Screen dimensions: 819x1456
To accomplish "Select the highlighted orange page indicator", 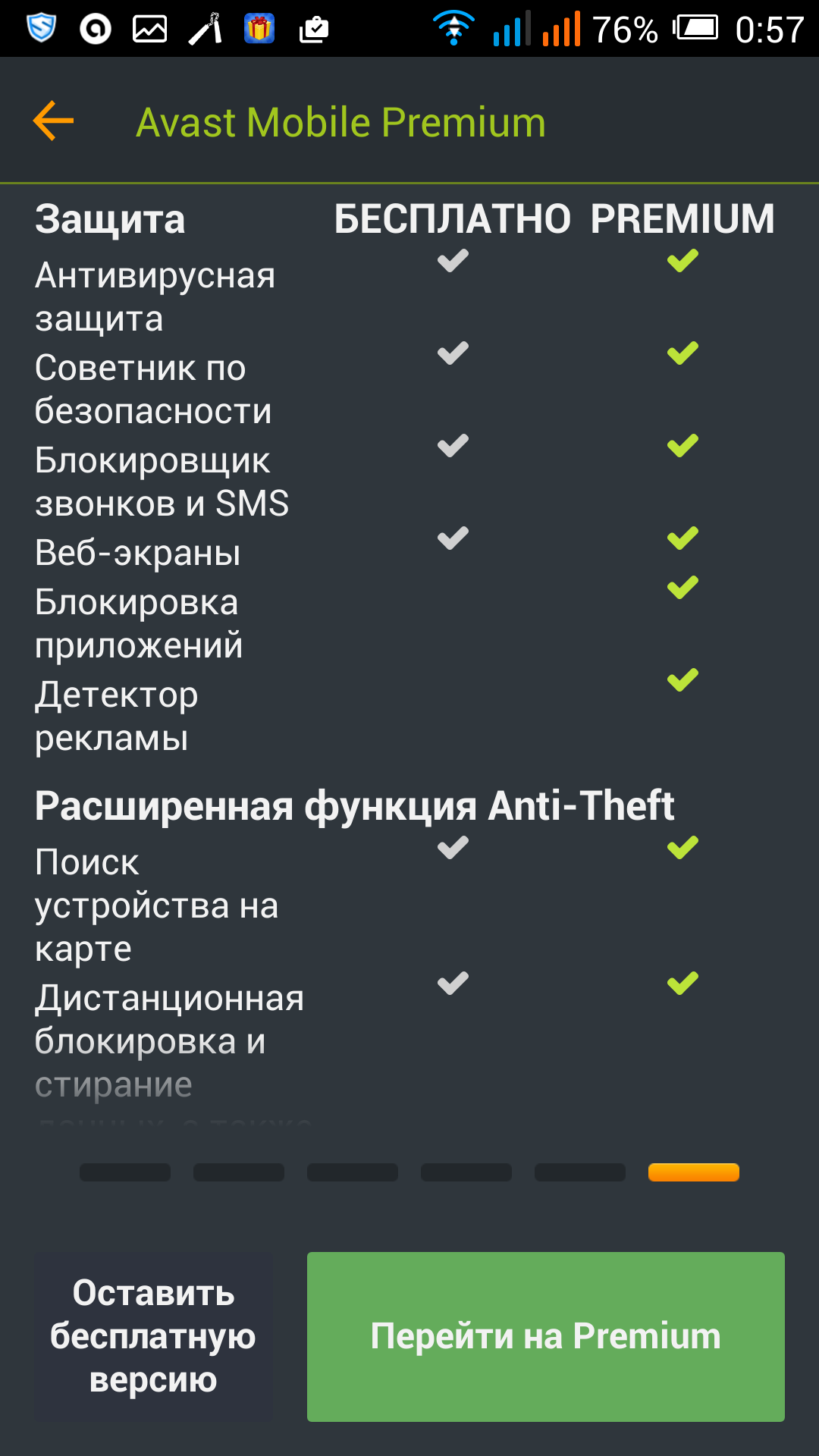I will point(694,1172).
